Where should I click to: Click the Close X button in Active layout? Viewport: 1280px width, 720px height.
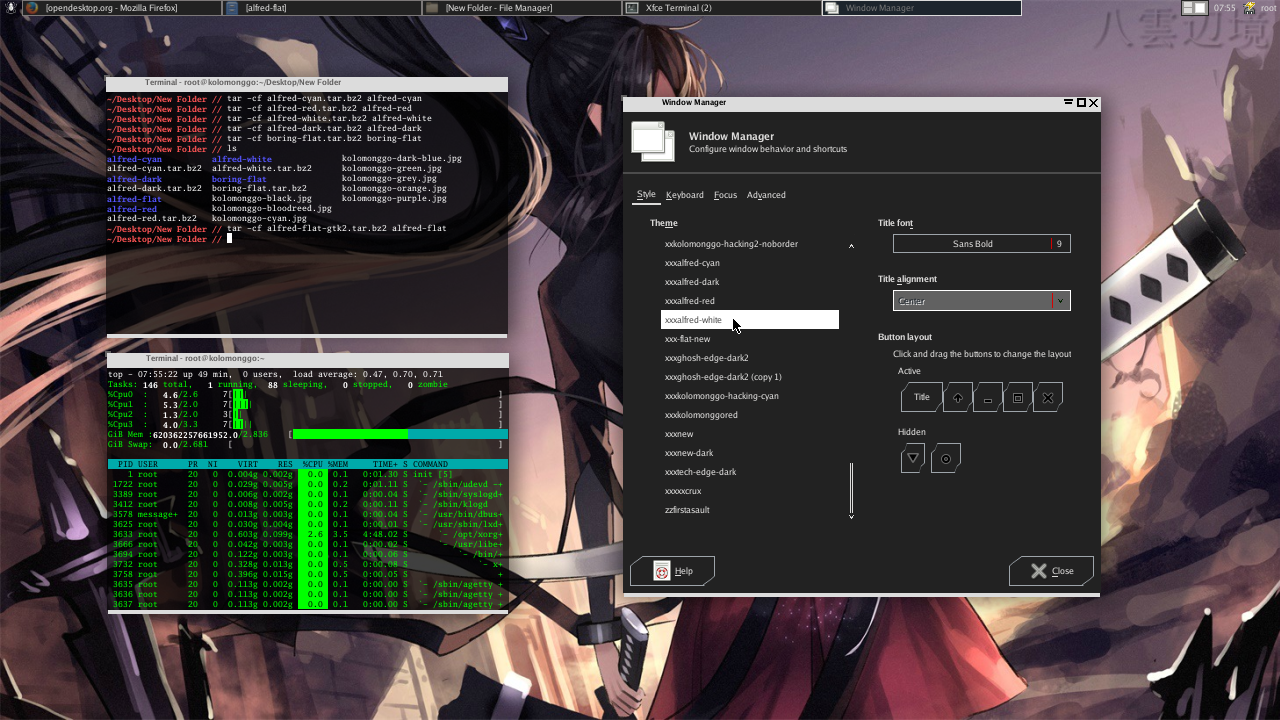[x=1048, y=397]
